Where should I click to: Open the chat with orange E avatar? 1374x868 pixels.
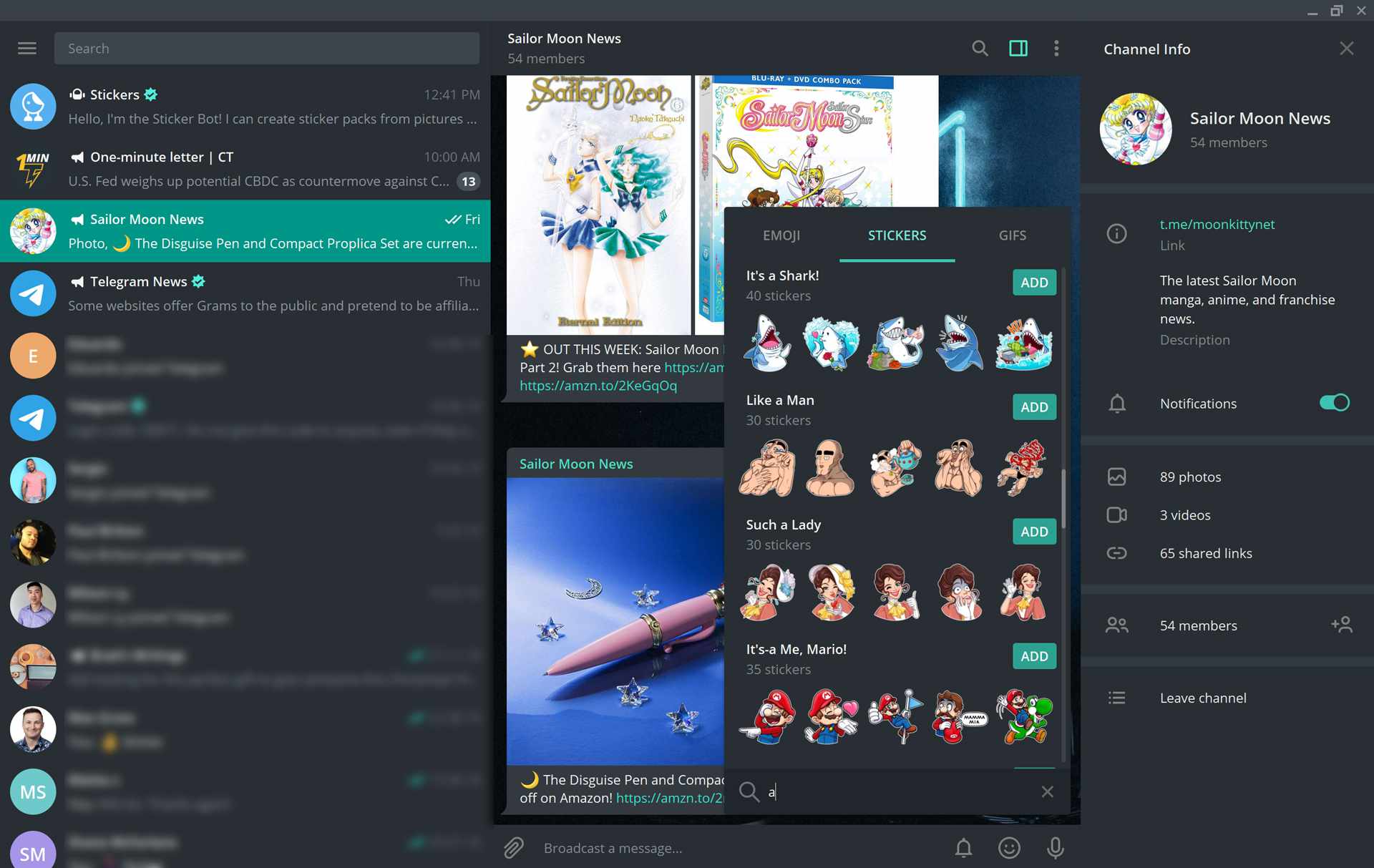(245, 356)
